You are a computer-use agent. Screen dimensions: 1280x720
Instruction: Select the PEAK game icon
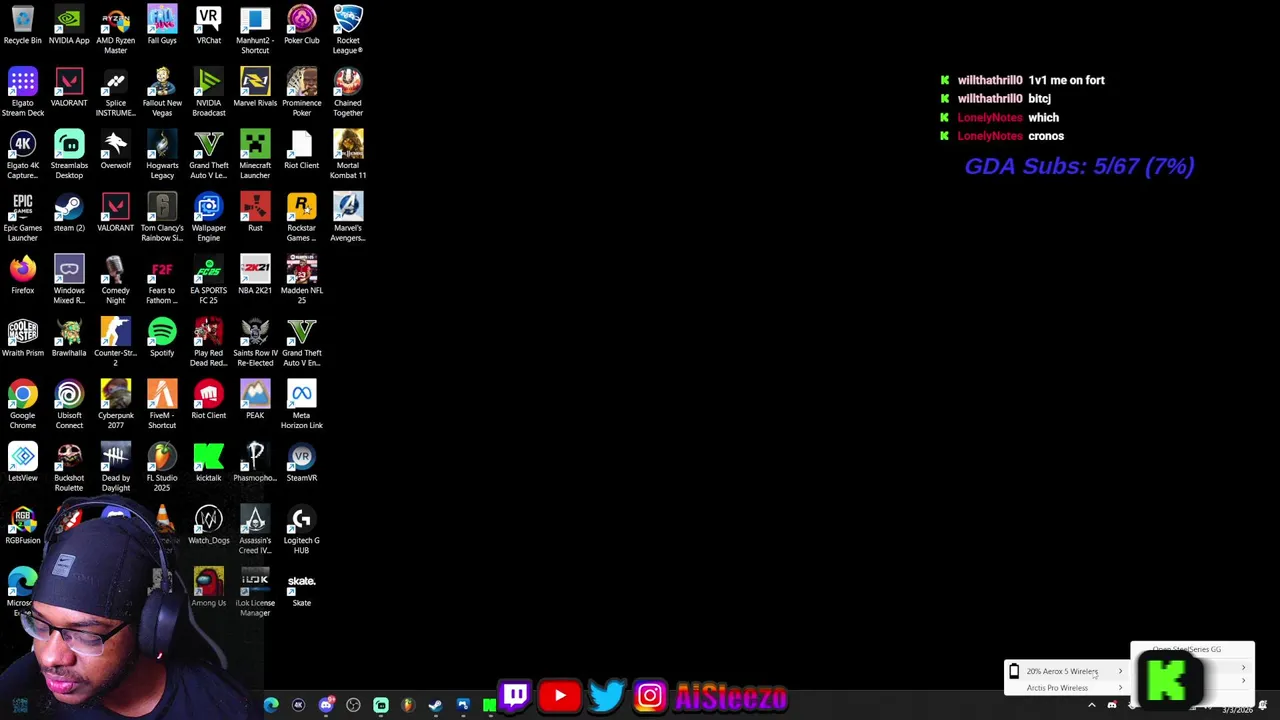tap(255, 400)
